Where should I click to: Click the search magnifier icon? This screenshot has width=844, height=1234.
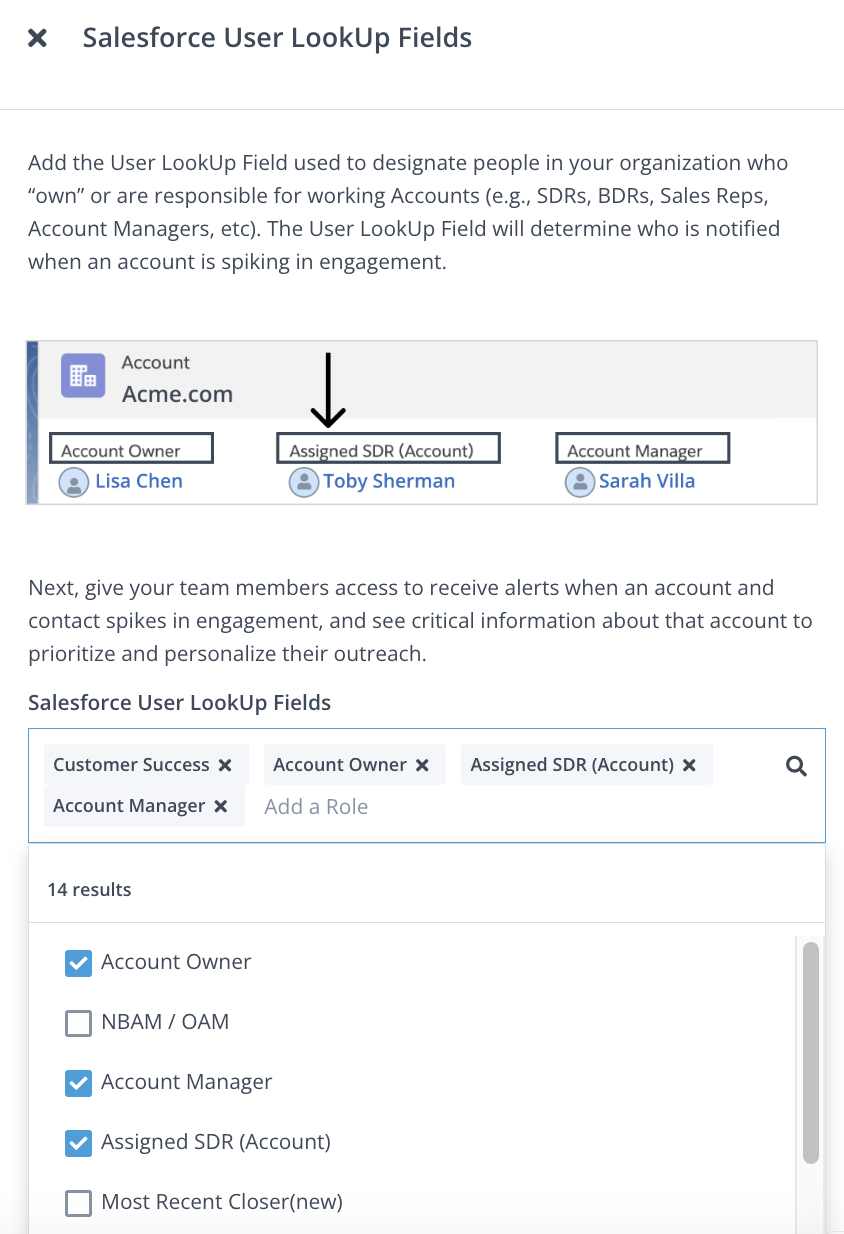click(796, 767)
